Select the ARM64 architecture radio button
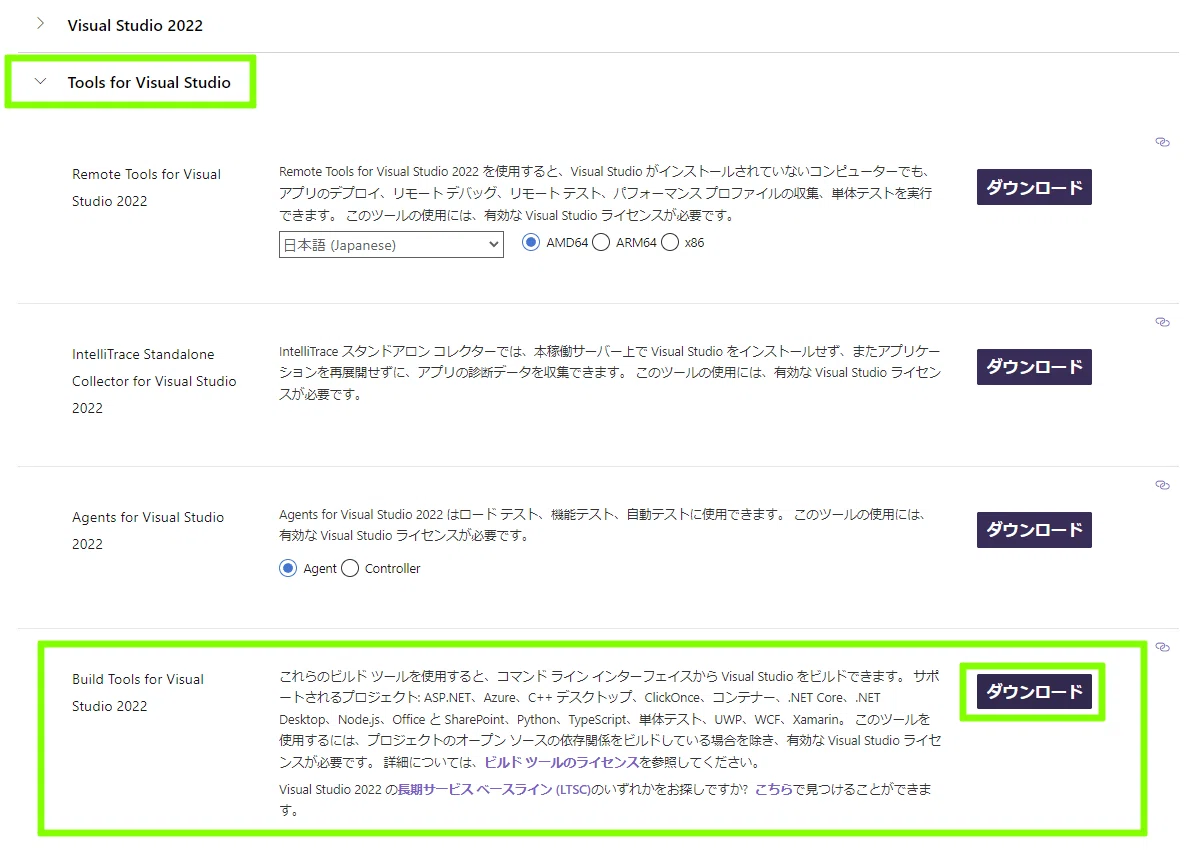This screenshot has height=858, width=1192. point(601,242)
